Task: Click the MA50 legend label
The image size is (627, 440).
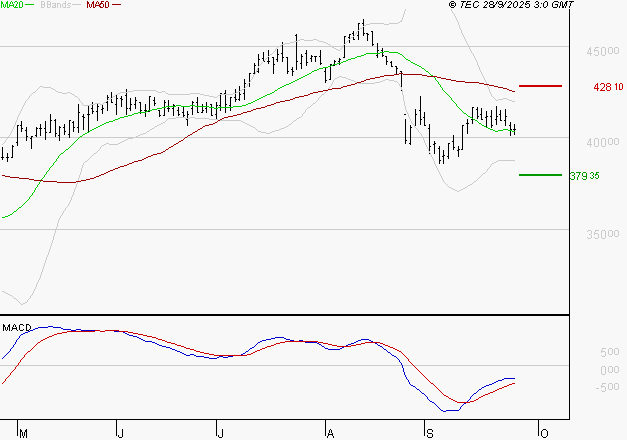Action: (x=98, y=5)
